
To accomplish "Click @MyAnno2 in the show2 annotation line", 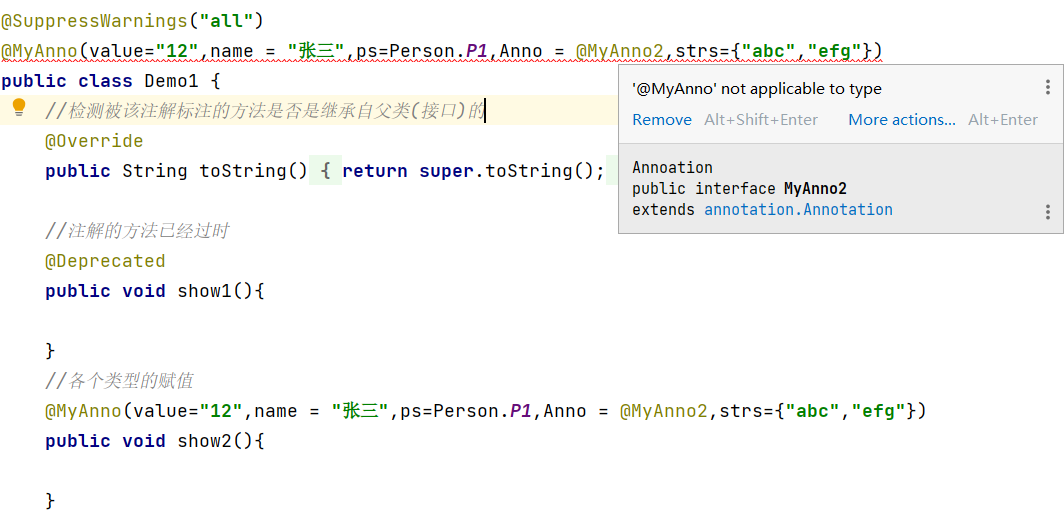I will click(x=664, y=411).
